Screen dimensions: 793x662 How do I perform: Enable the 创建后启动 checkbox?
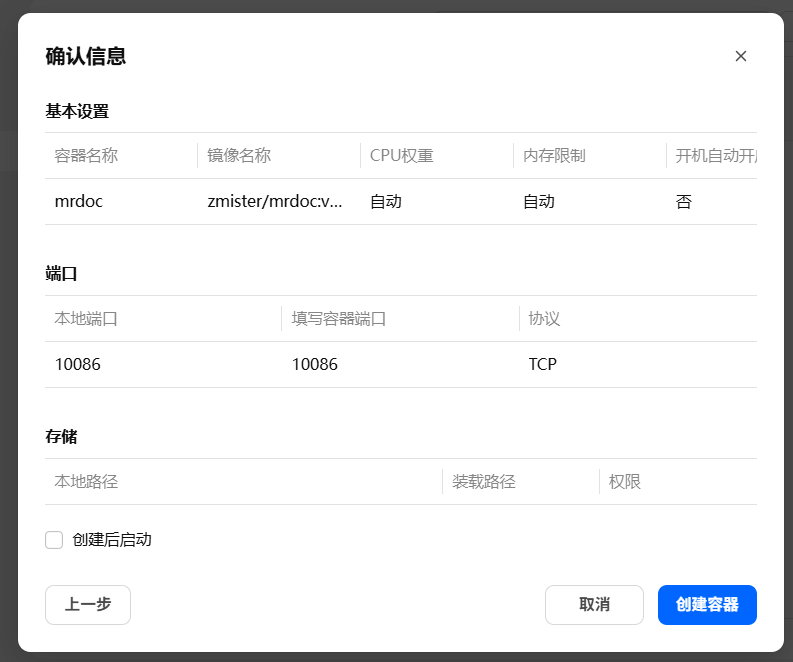[x=54, y=540]
